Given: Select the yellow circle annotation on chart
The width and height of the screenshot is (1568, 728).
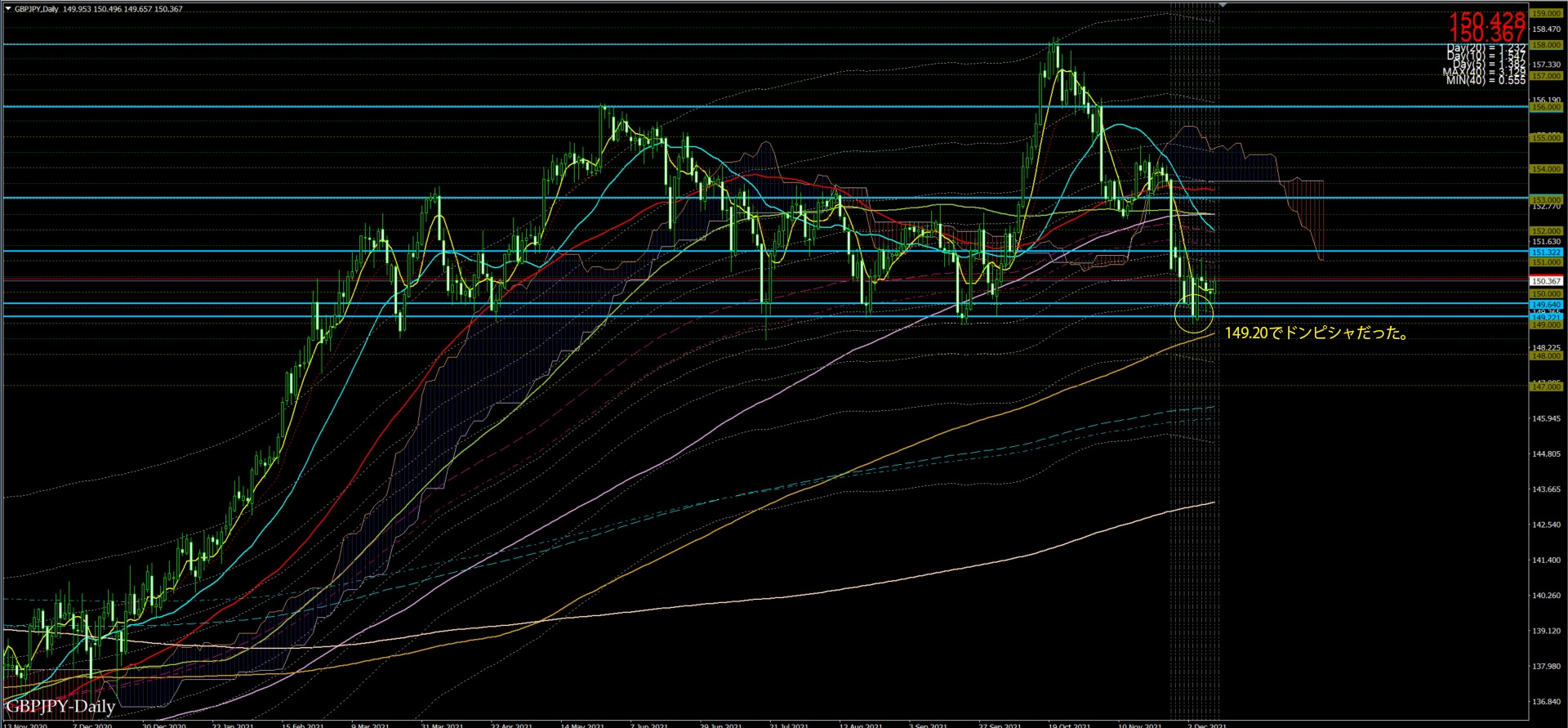Looking at the screenshot, I should click(x=1193, y=313).
